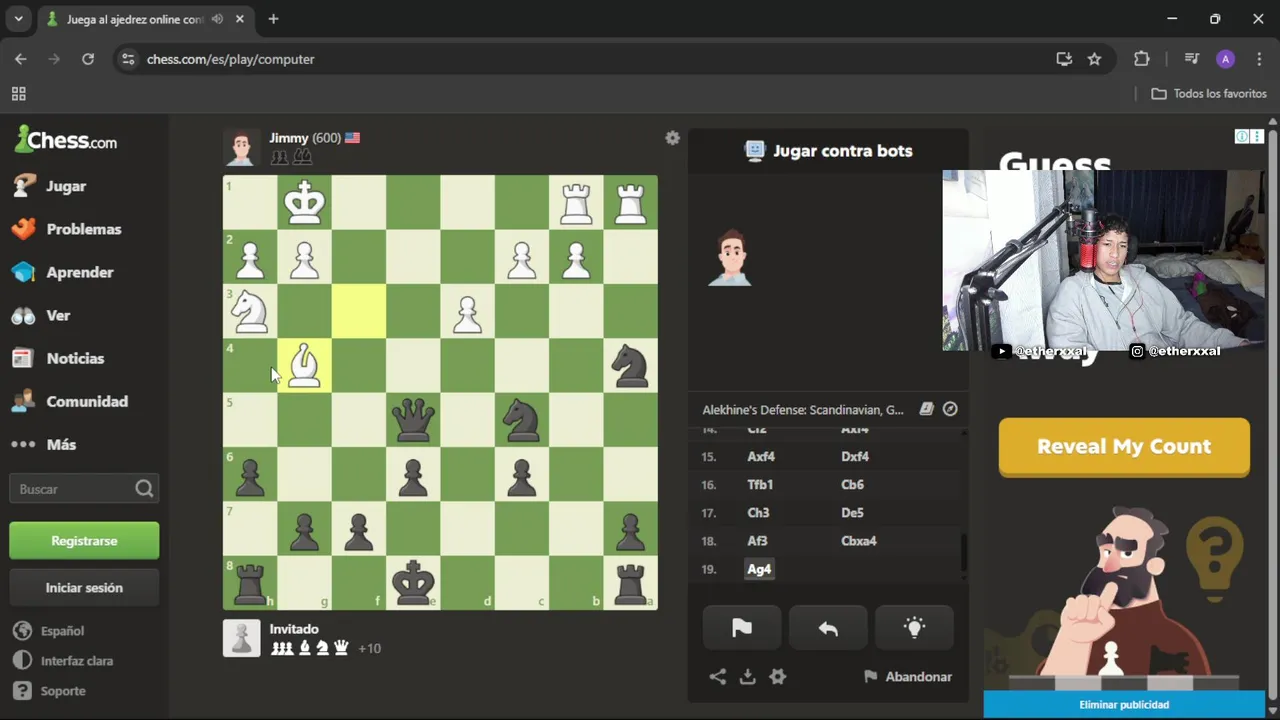Click the undo move arrow button
Screen dimensions: 1280x720
click(828, 628)
